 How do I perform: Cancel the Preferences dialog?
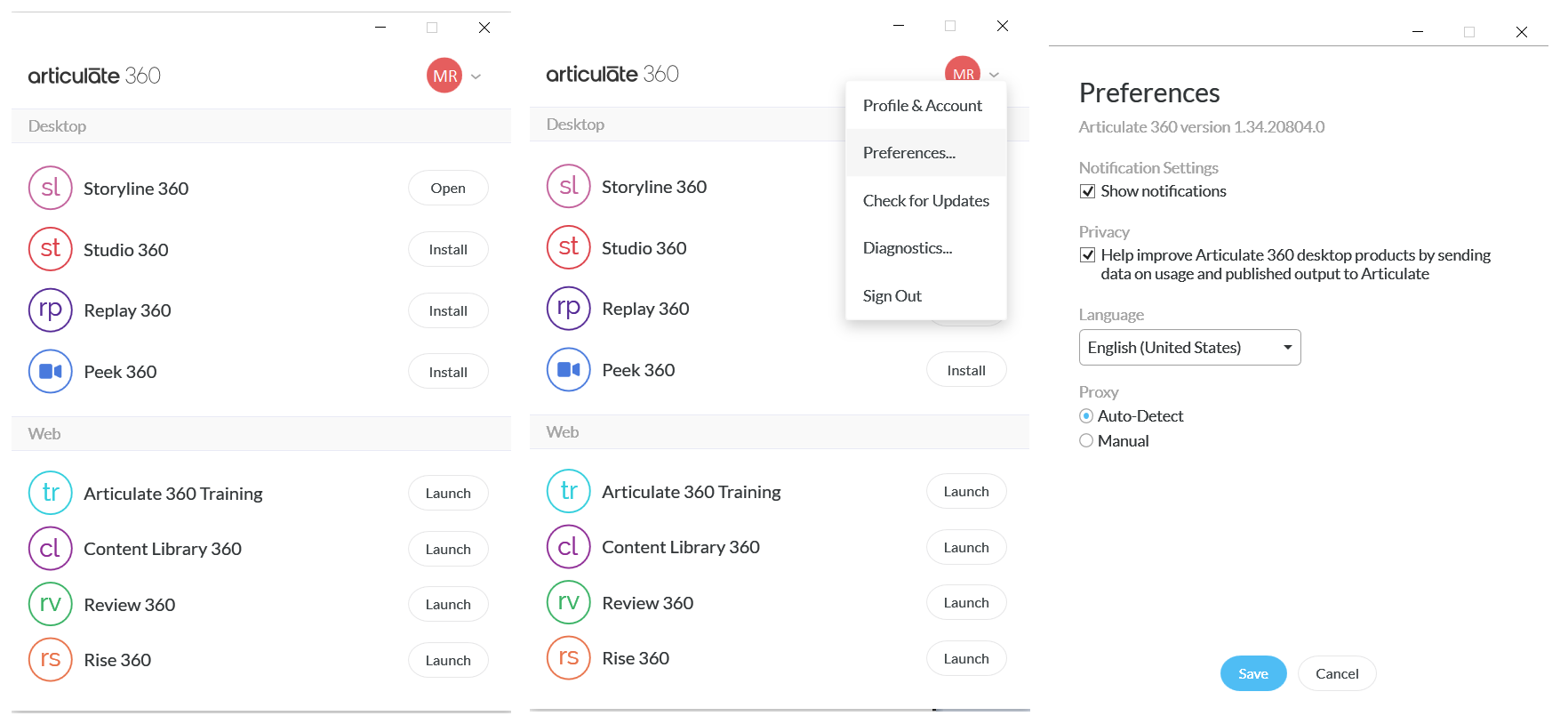pyautogui.click(x=1337, y=674)
